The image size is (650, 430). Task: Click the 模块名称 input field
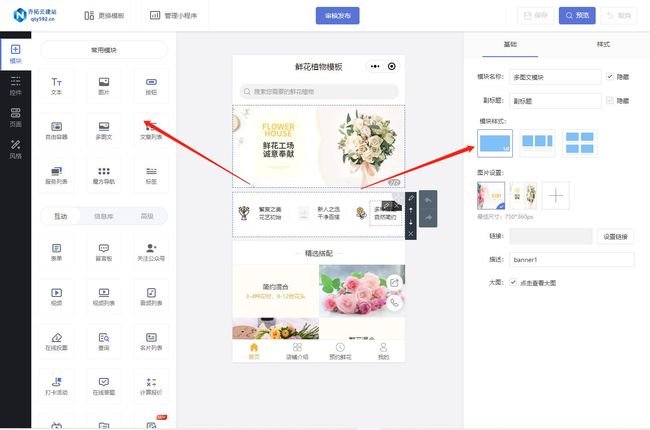555,77
